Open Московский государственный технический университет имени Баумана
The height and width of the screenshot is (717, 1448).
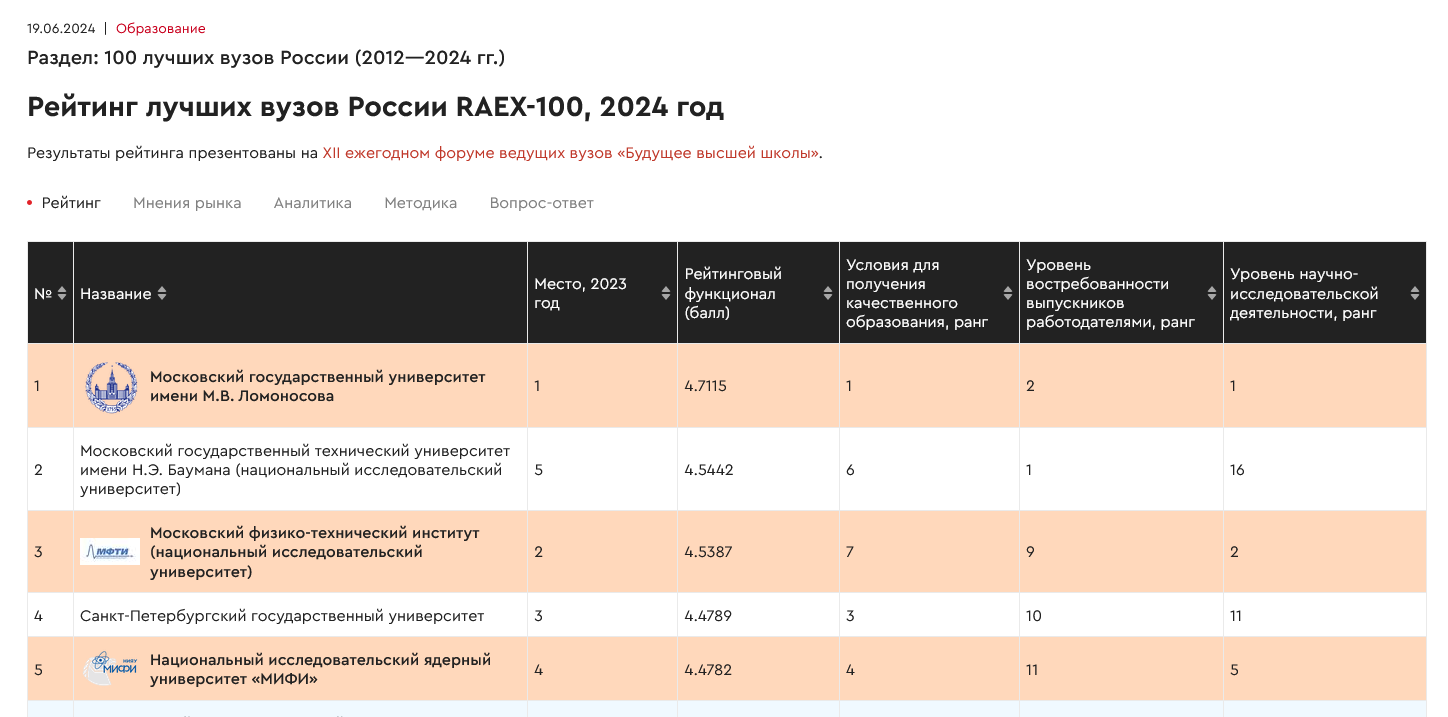(x=295, y=470)
